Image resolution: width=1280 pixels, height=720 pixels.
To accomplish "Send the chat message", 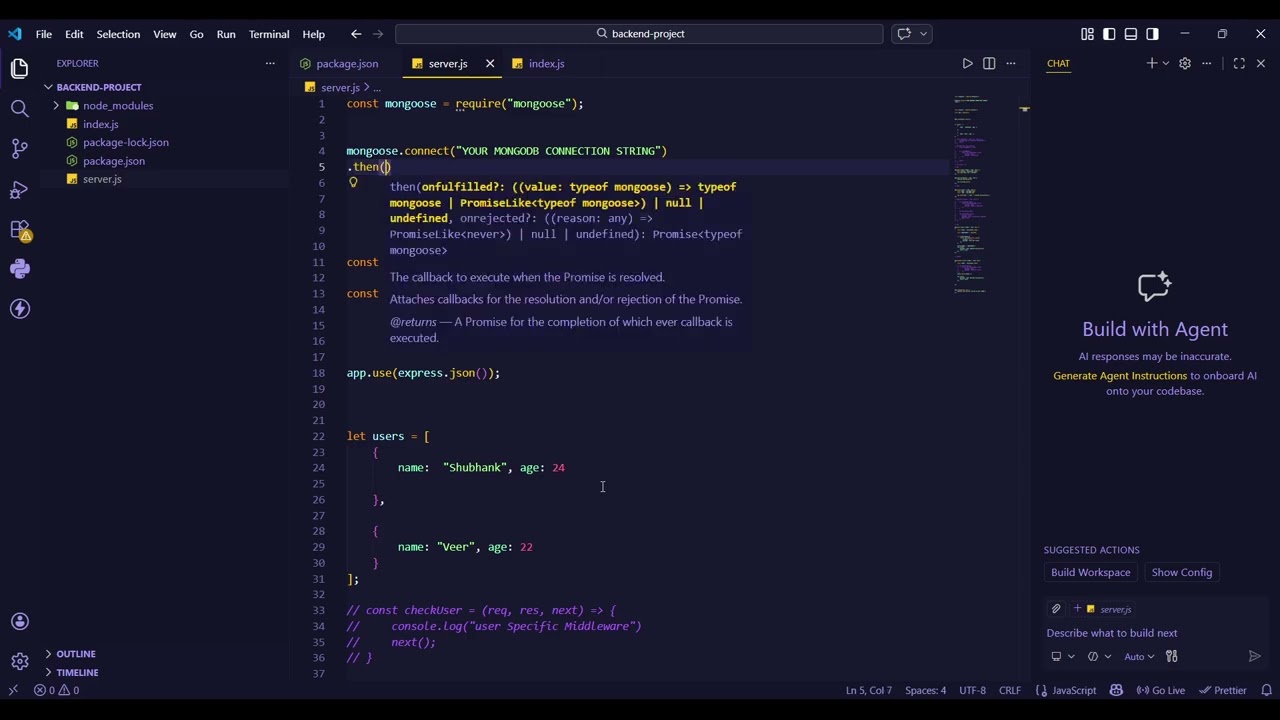I will 1255,657.
